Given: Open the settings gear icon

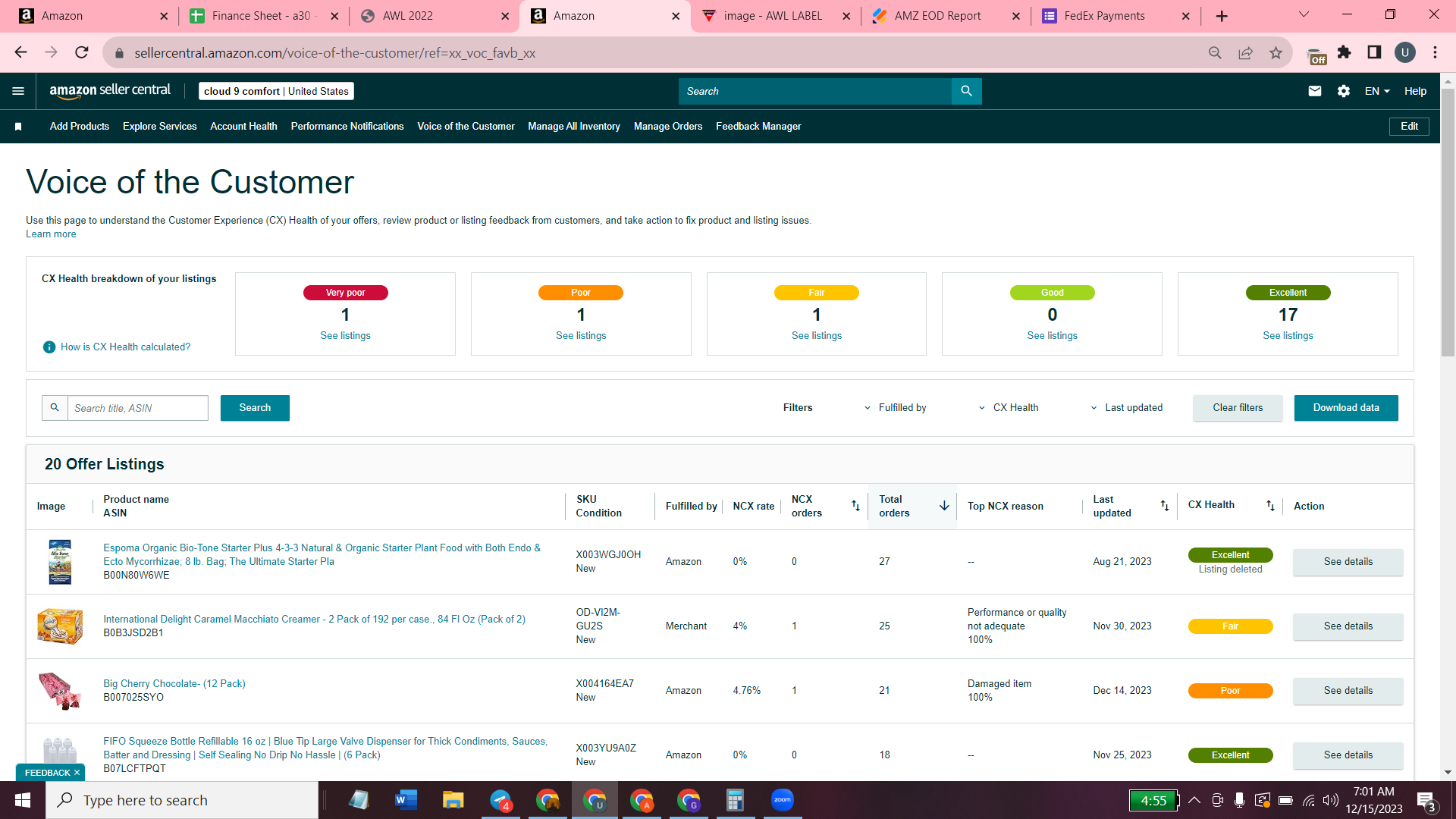Looking at the screenshot, I should [1343, 91].
